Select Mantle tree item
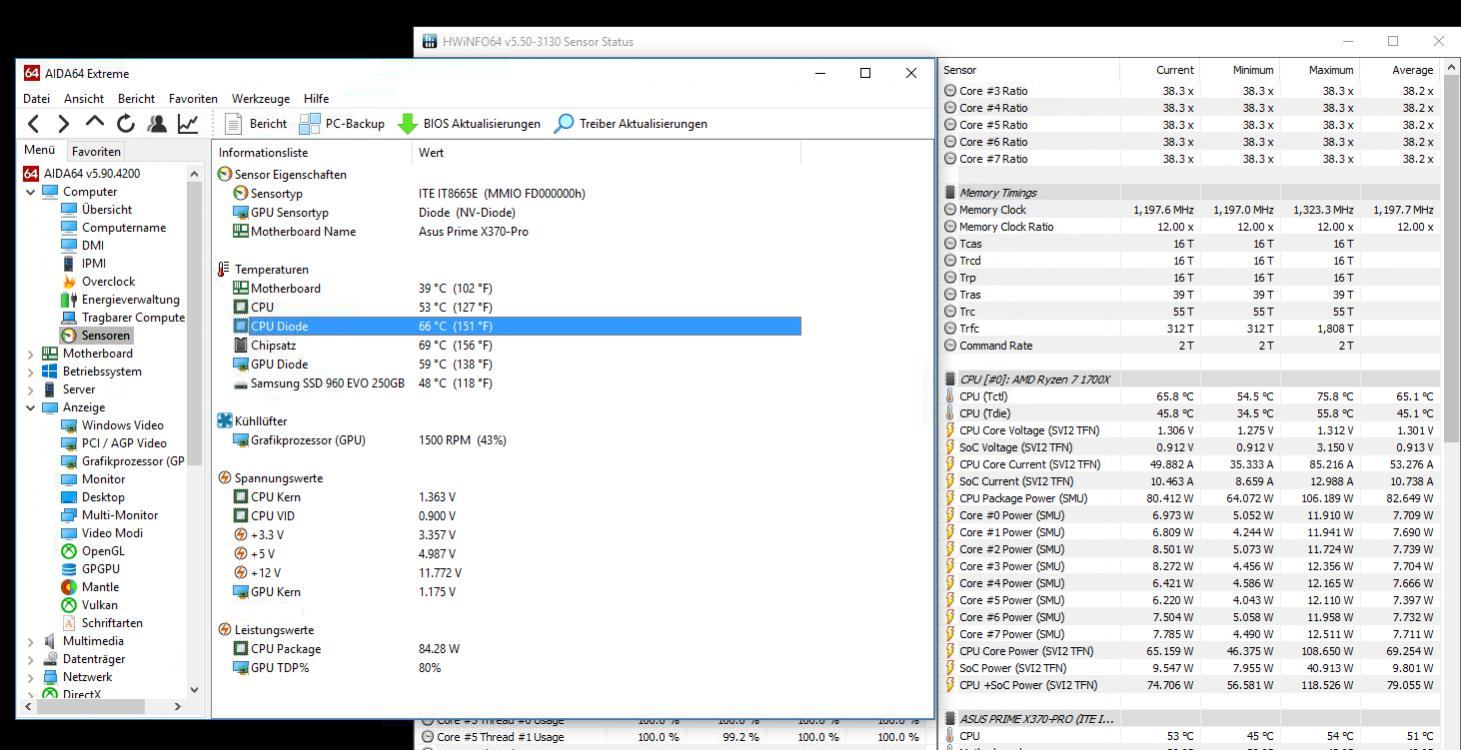The image size is (1461, 750). pos(90,588)
